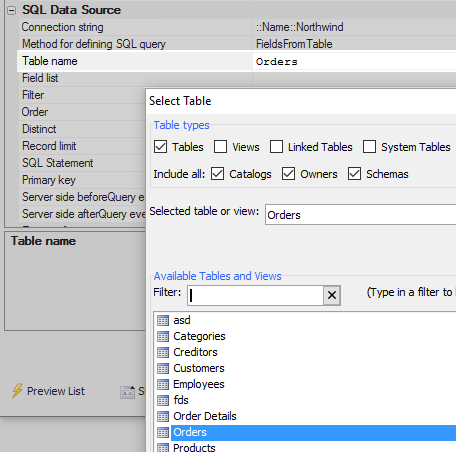Collapse the SQL Data Source section

pyautogui.click(x=11, y=10)
